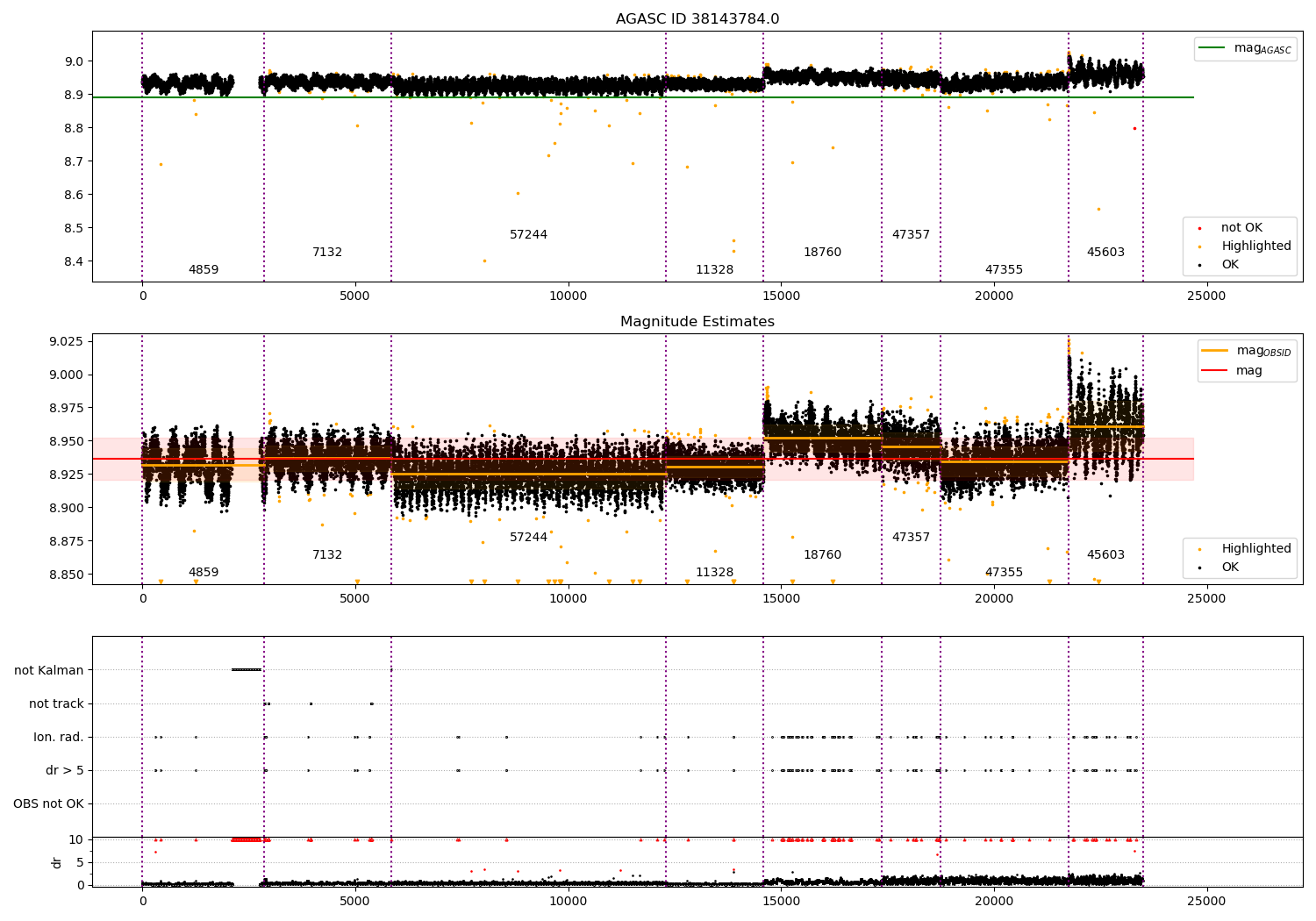The image size is (1316, 921).
Task: Click obsid label 47357 in the top plot
Action: [x=912, y=235]
